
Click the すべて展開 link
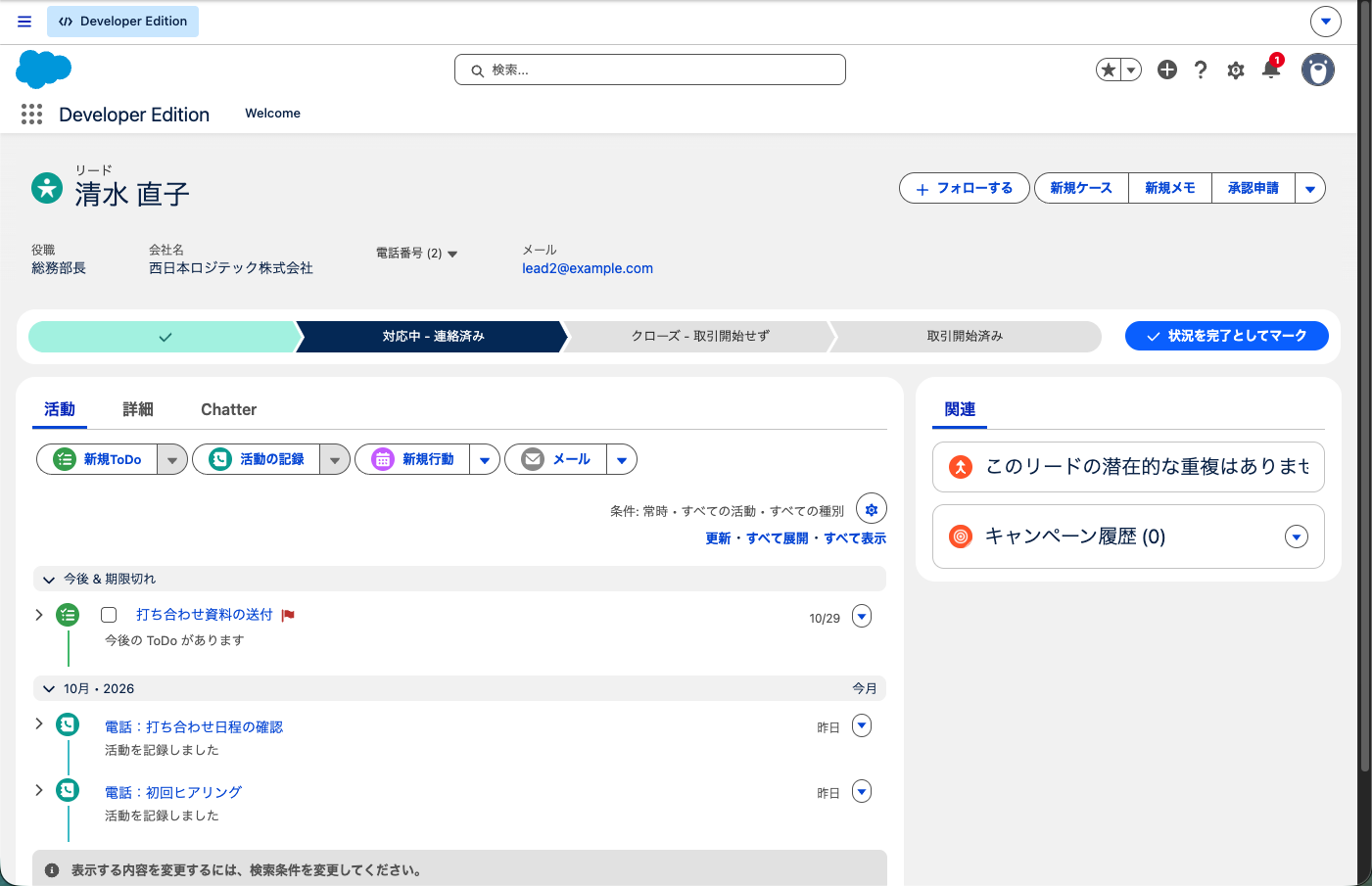[778, 538]
